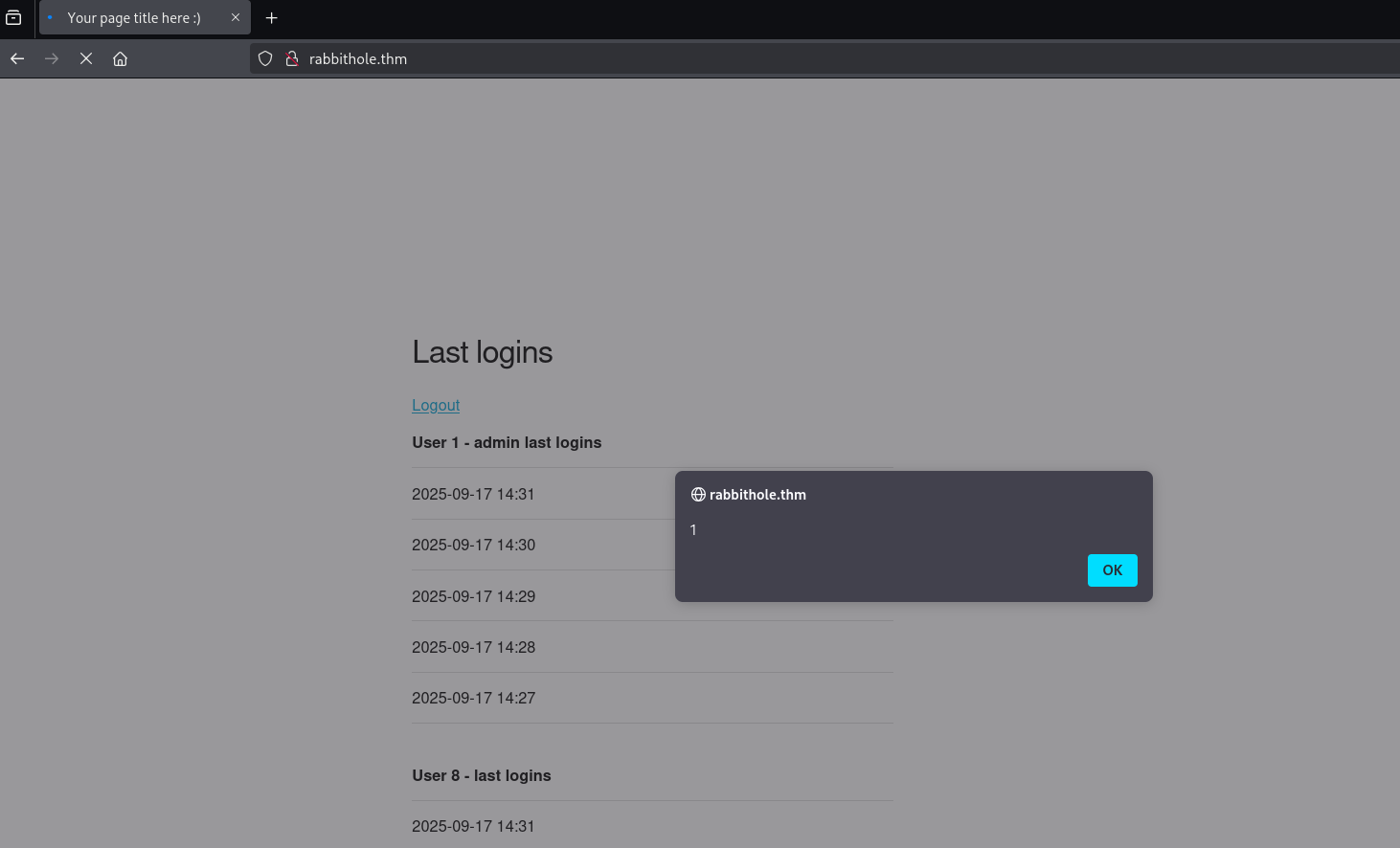
Task: Open Firefox View from tab bar
Action: tap(13, 17)
